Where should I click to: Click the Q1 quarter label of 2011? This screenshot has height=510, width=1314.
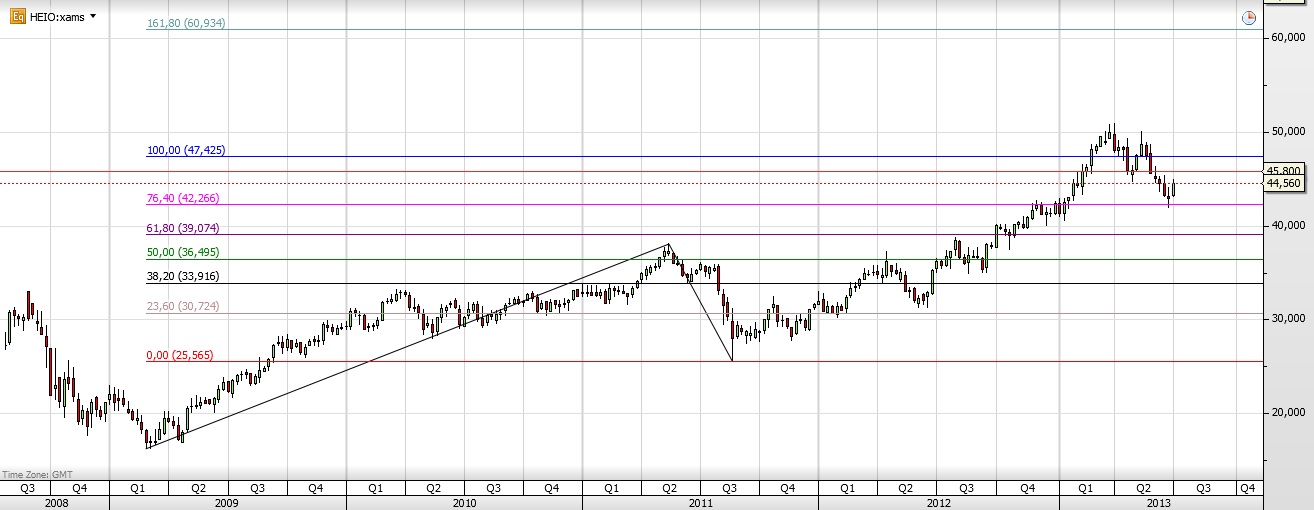coord(611,488)
